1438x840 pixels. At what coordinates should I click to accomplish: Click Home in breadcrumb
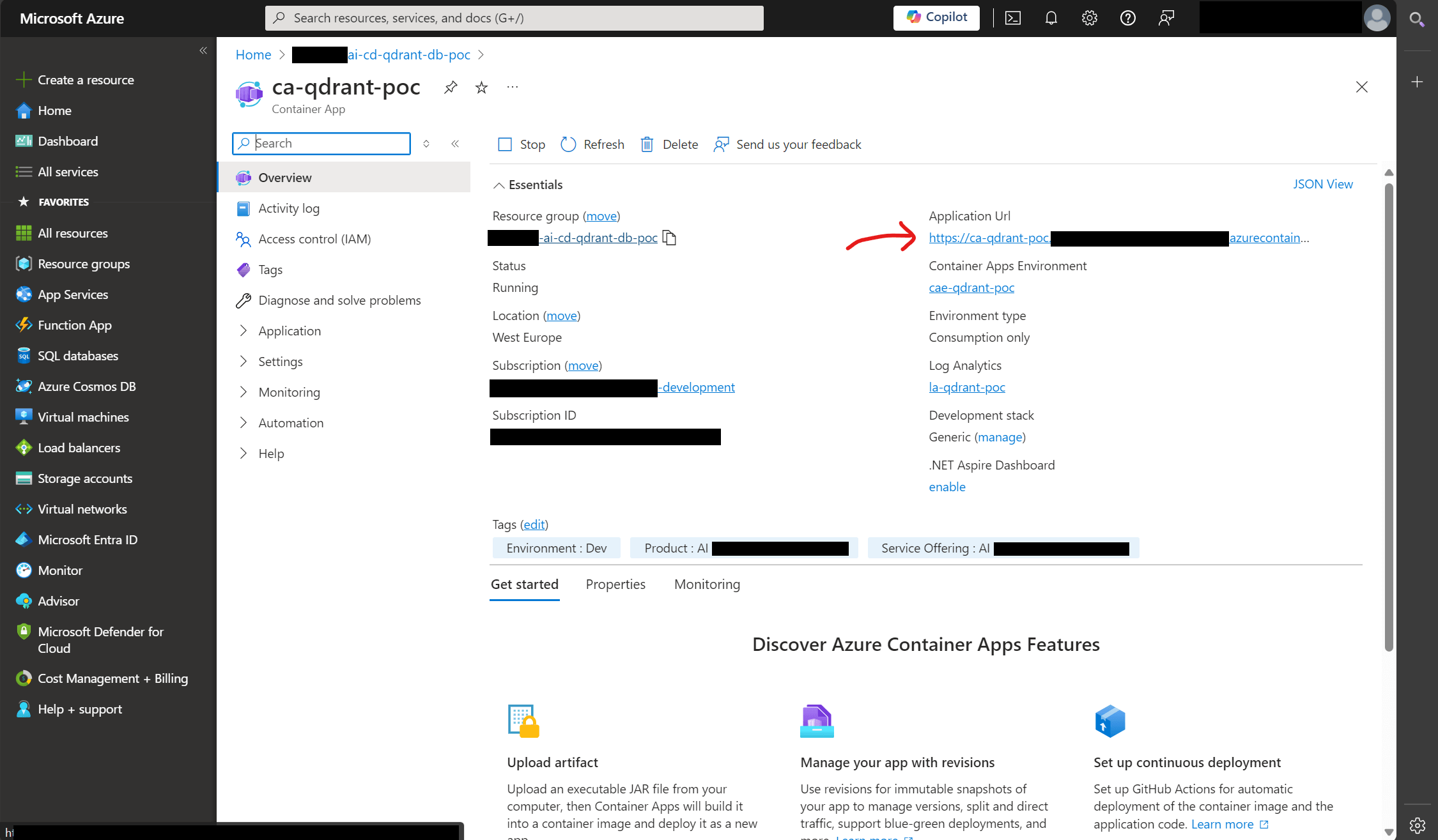[x=253, y=54]
